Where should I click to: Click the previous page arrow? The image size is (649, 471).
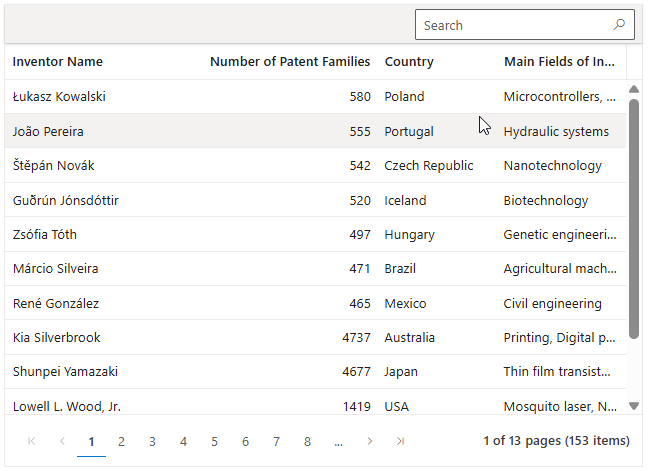click(62, 441)
